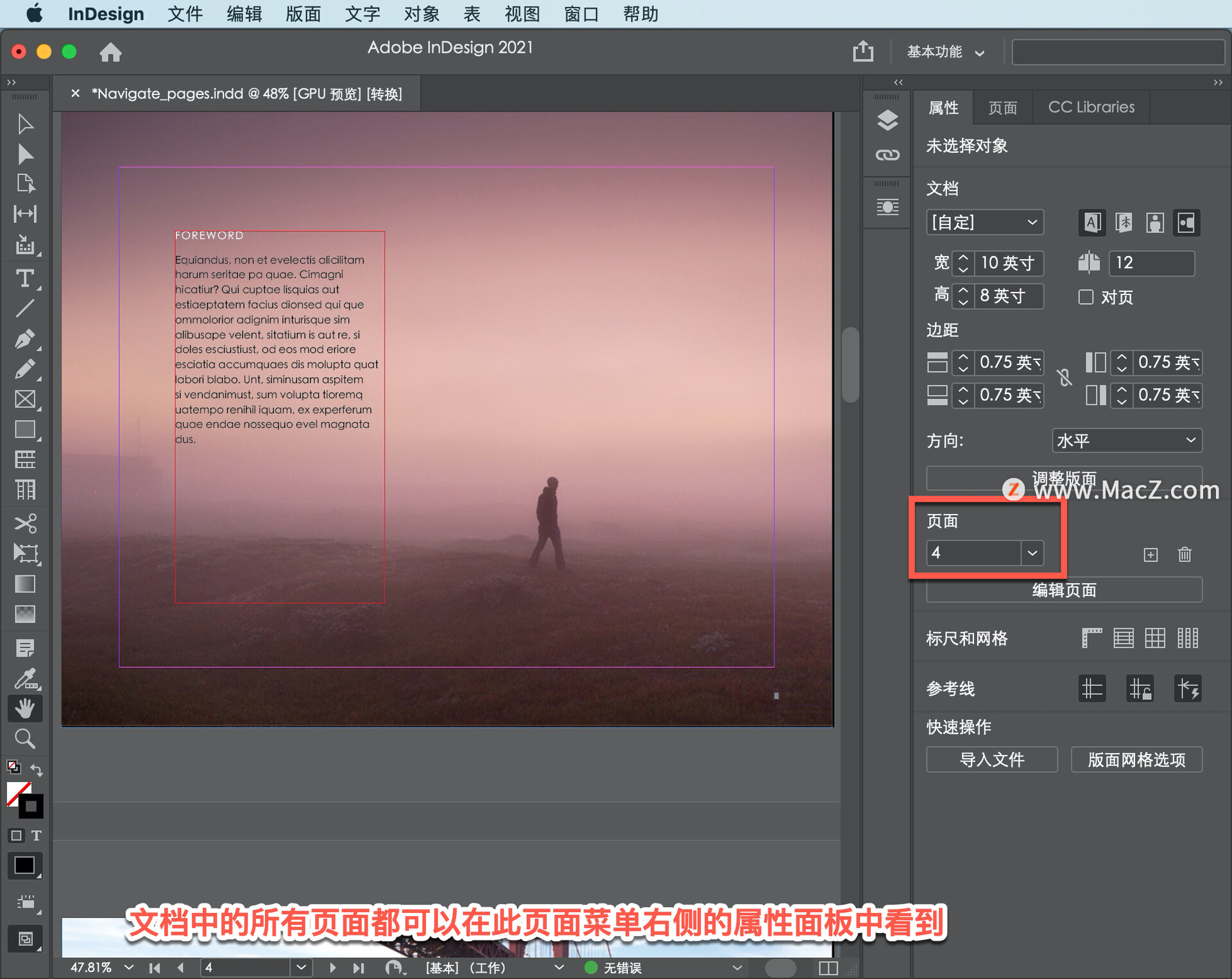
Task: Enable the 对页 checkbox
Action: [x=1086, y=297]
